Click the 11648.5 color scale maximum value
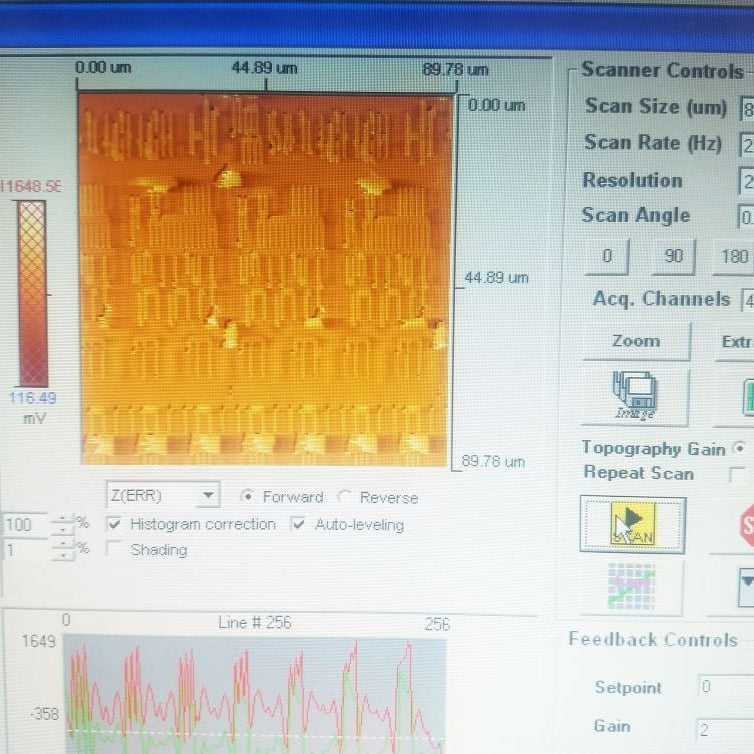Viewport: 754px width, 754px height. pos(31,187)
